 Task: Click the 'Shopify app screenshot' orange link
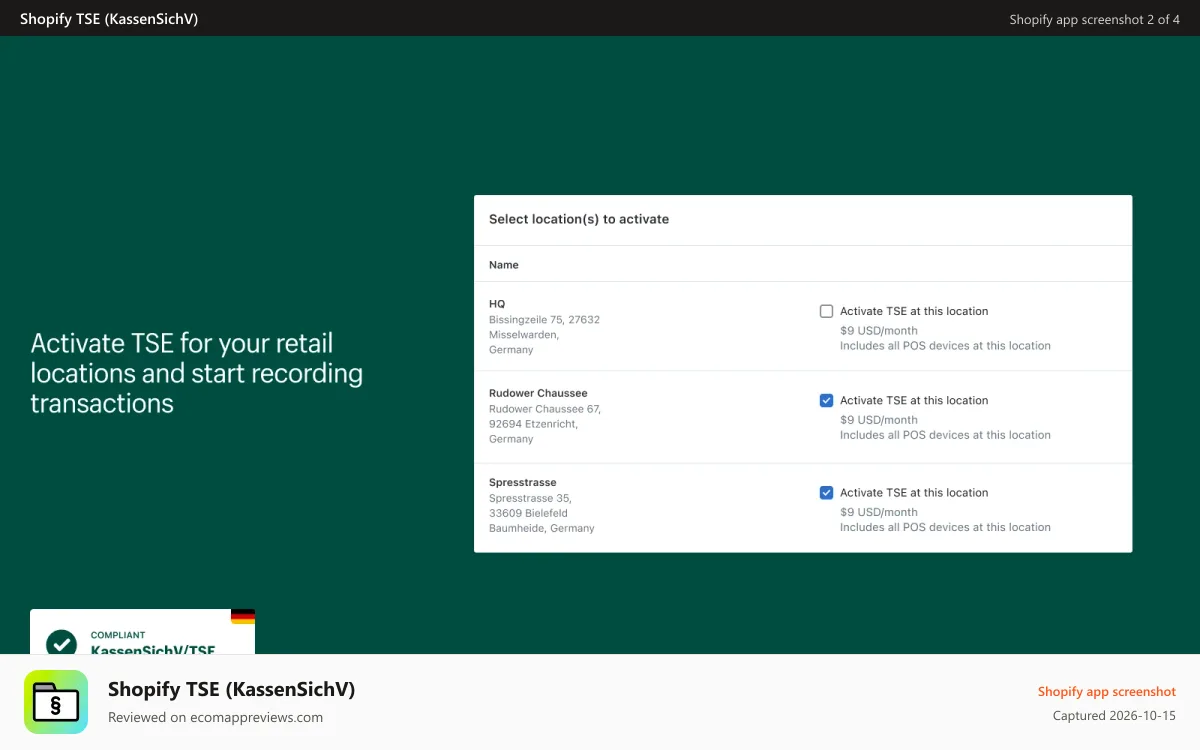(x=1107, y=691)
